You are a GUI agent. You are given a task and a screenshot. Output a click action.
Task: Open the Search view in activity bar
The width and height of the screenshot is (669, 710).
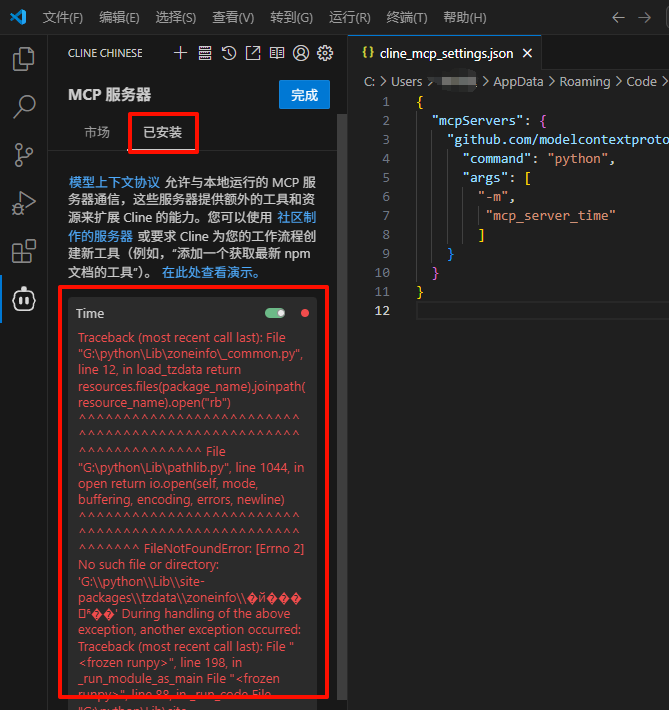(x=24, y=107)
